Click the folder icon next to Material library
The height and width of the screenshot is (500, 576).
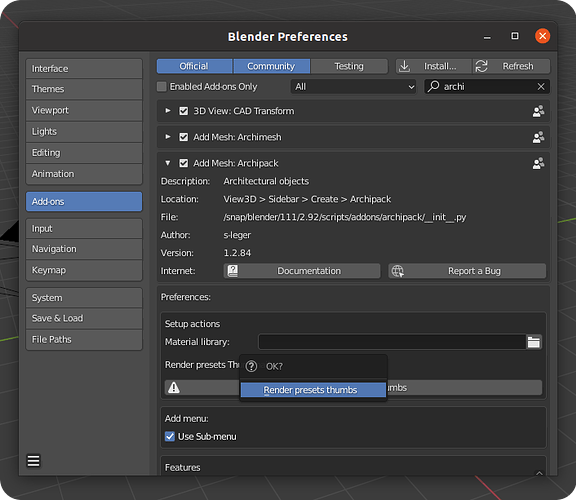[534, 342]
